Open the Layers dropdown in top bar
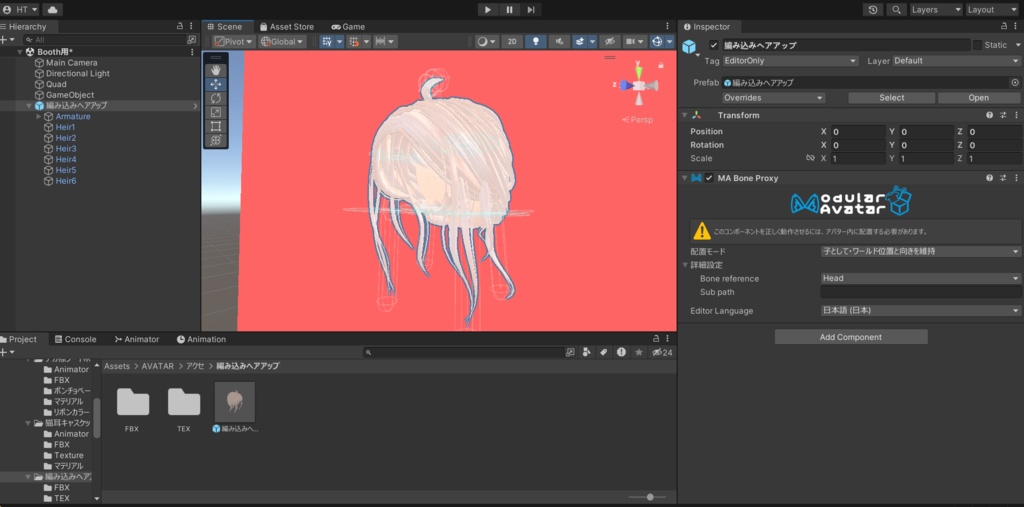This screenshot has width=1024, height=507. coord(936,10)
